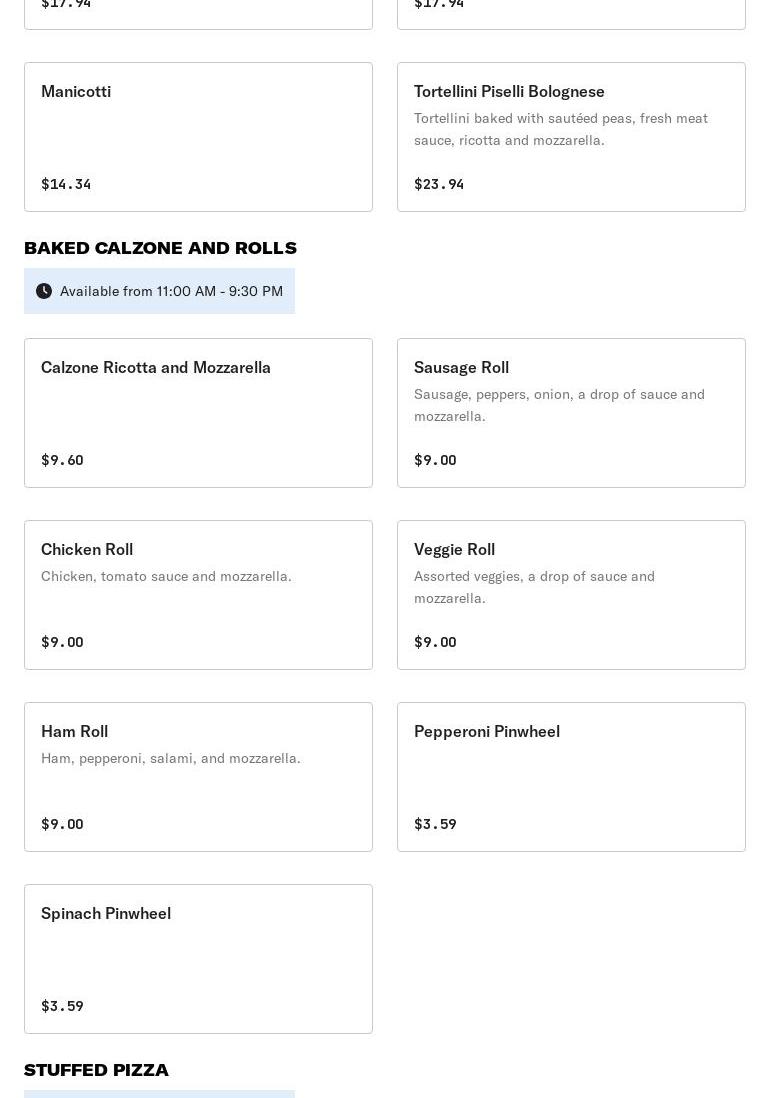Image resolution: width=770 pixels, height=1098 pixels.
Task: Pick the Ham Roll menu card
Action: click(x=198, y=777)
